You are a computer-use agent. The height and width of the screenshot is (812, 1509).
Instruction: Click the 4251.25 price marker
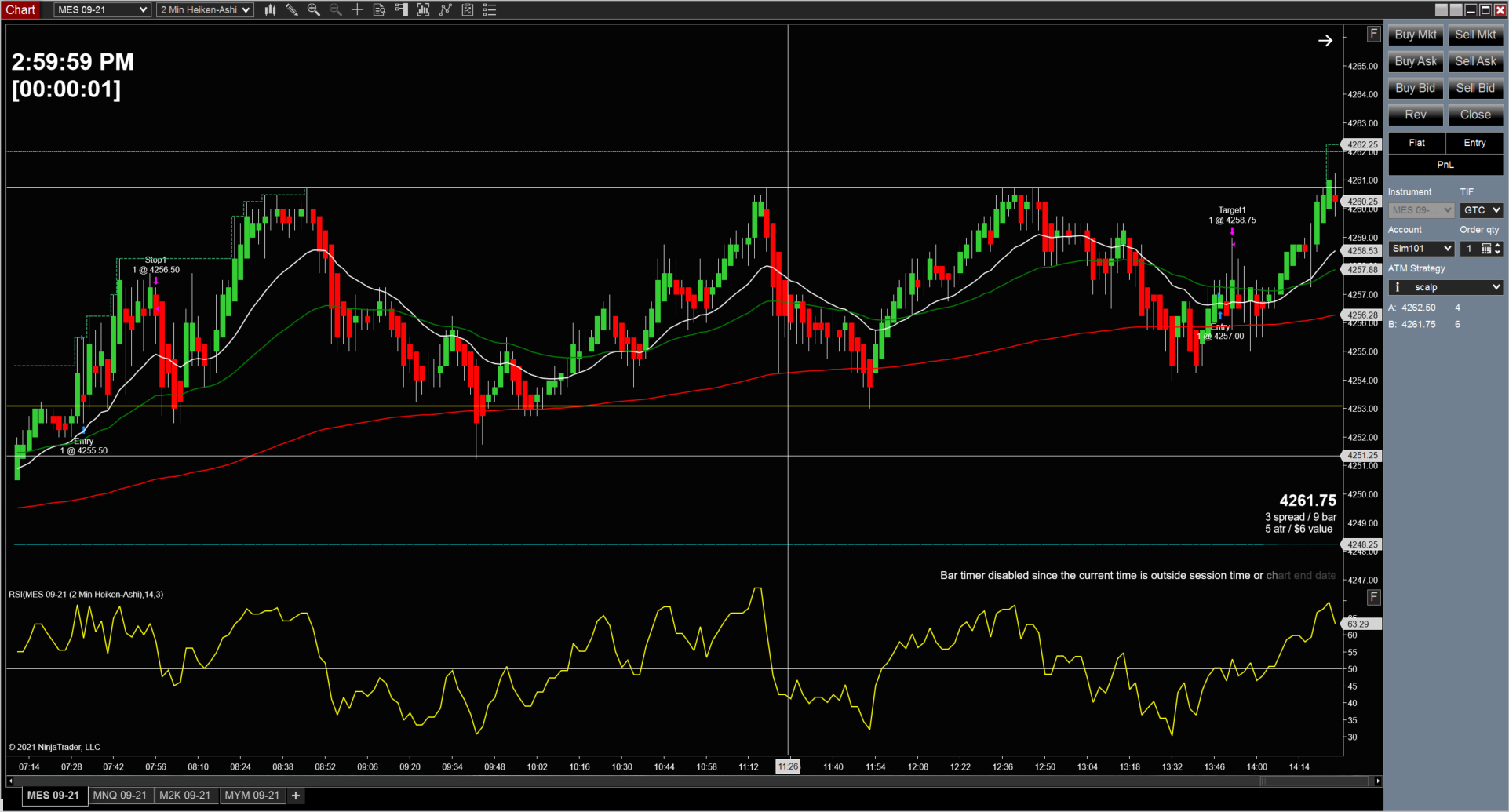[x=1362, y=455]
